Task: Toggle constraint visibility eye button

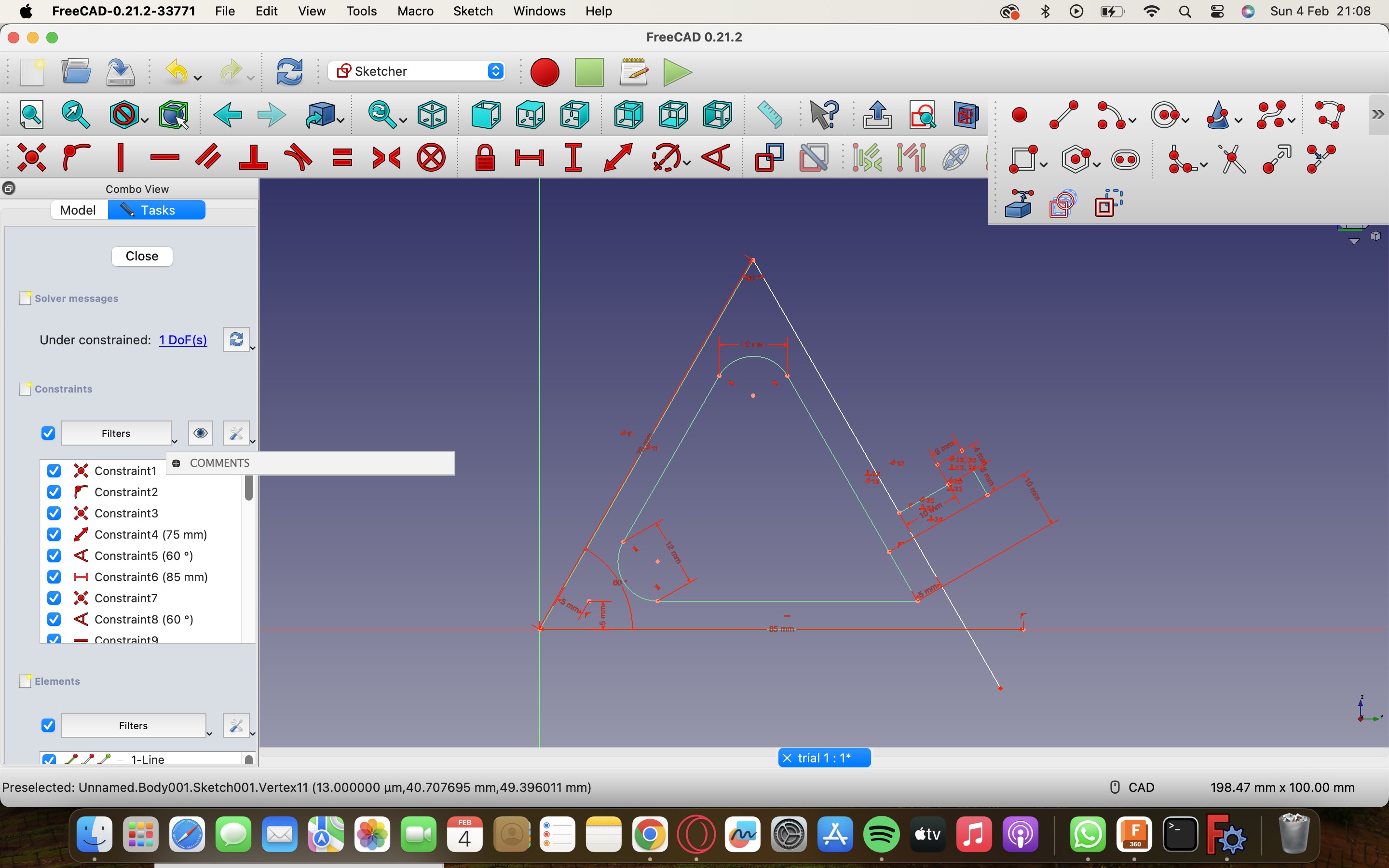Action: [200, 433]
